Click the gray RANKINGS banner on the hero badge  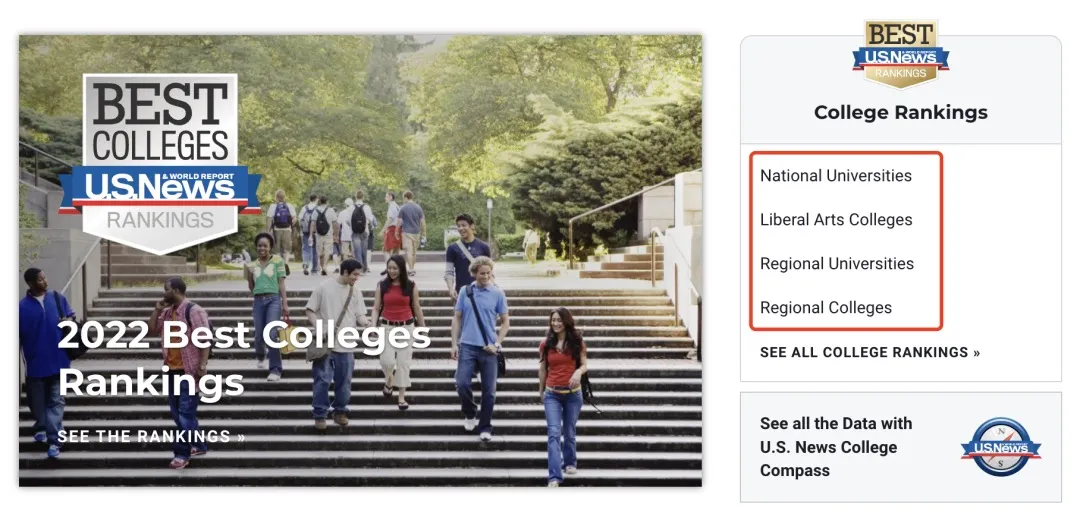(x=160, y=219)
